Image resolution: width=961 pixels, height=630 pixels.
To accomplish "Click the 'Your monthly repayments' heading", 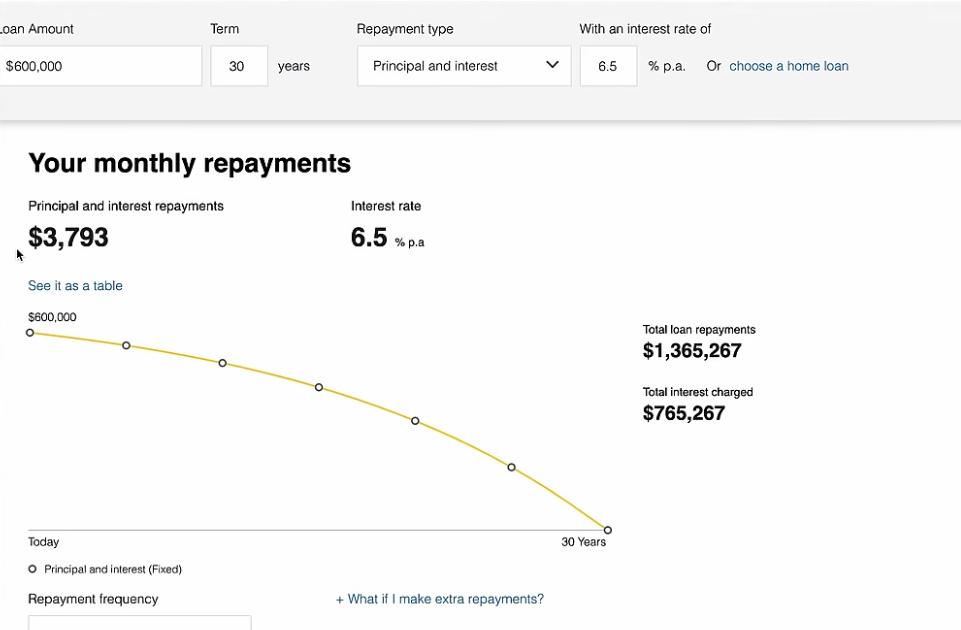I will click(189, 163).
